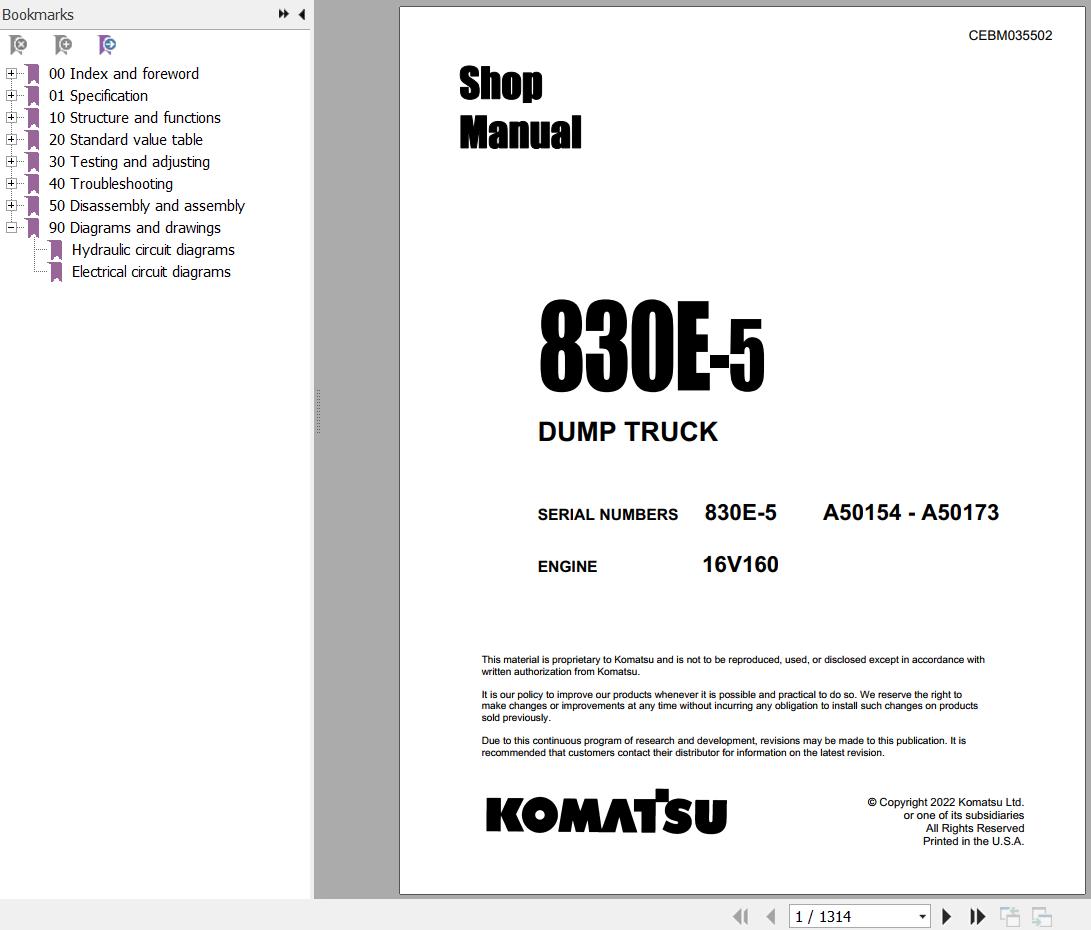Image resolution: width=1091 pixels, height=930 pixels.
Task: Click the single page view icon
Action: click(1010, 917)
